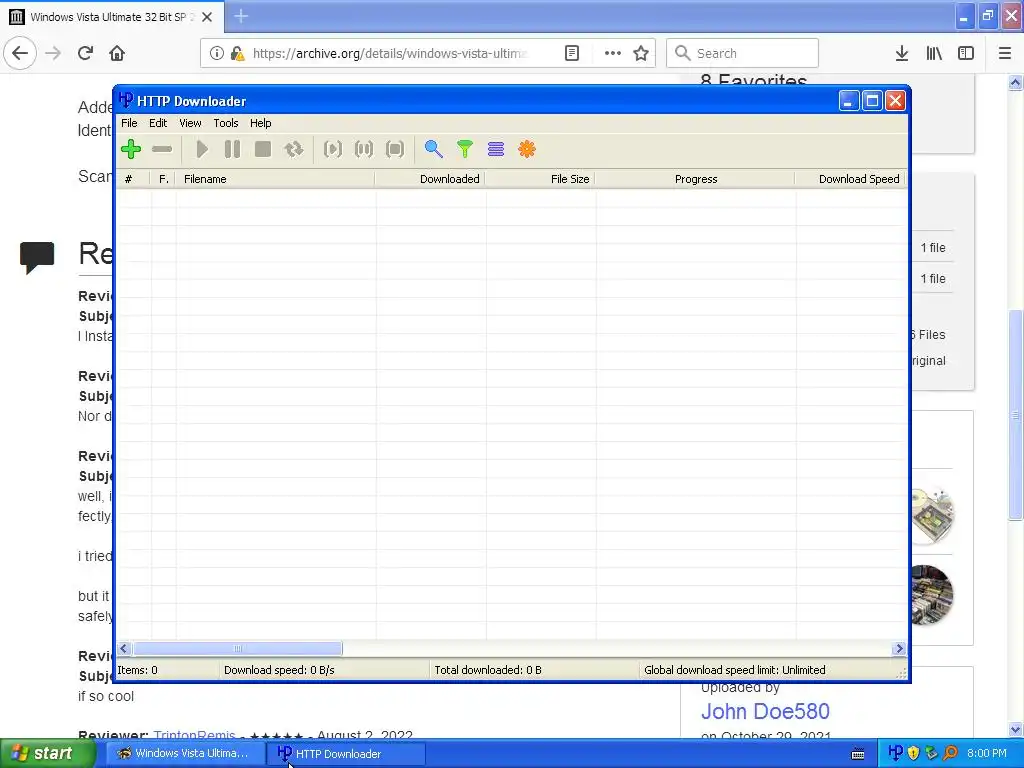Click the Start Inactive bracket-play icon

pyautogui.click(x=332, y=150)
